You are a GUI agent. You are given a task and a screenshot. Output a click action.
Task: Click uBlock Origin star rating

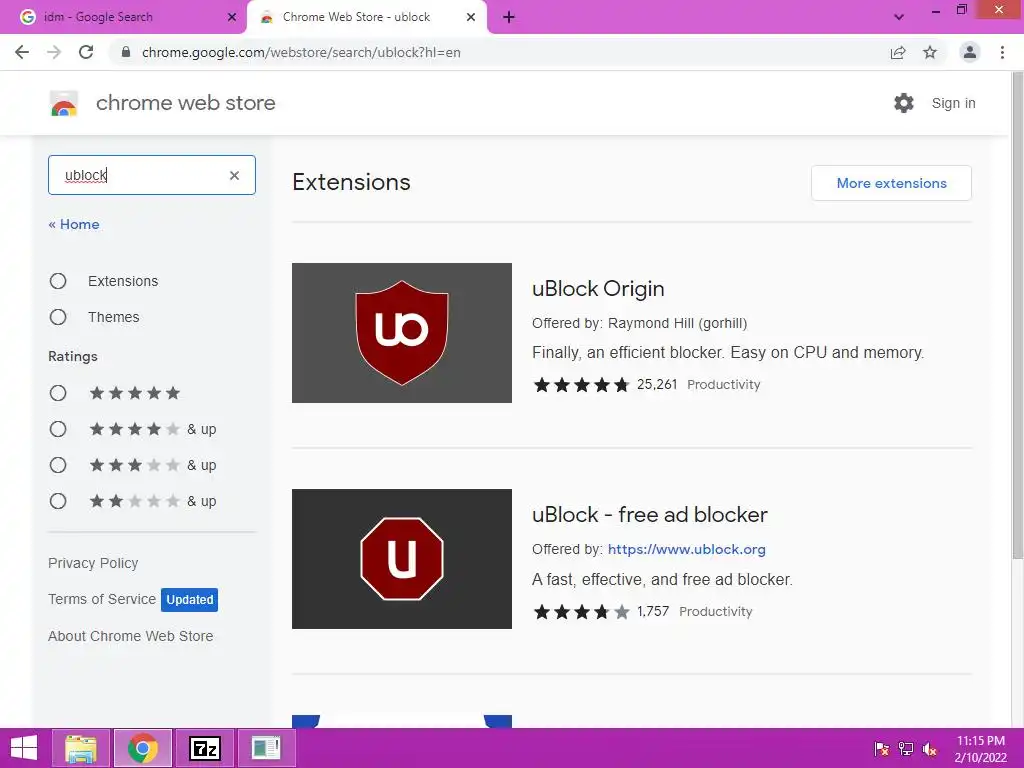pos(581,385)
